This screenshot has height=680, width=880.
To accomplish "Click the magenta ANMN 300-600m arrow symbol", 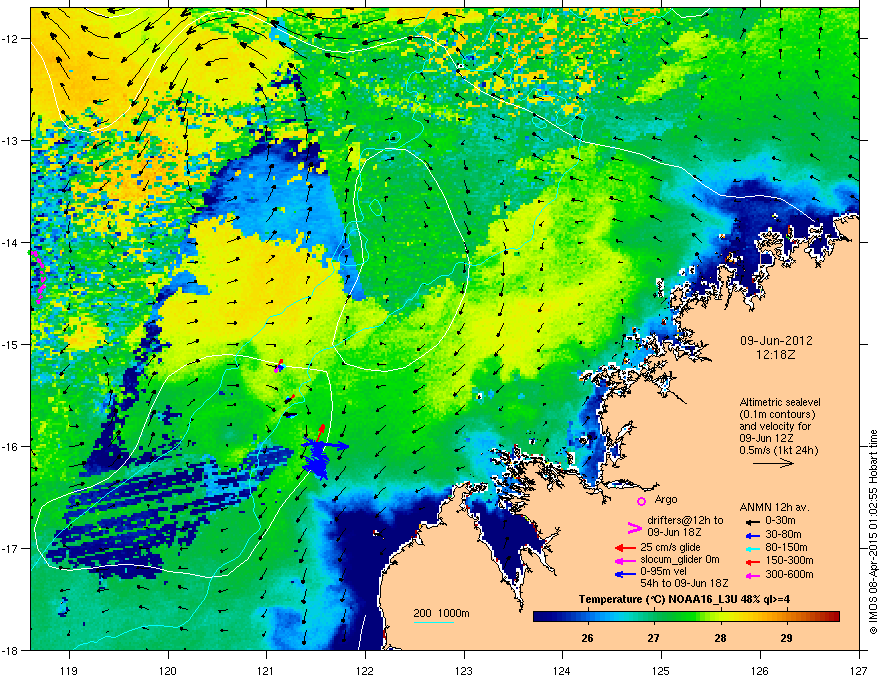I will coord(755,575).
